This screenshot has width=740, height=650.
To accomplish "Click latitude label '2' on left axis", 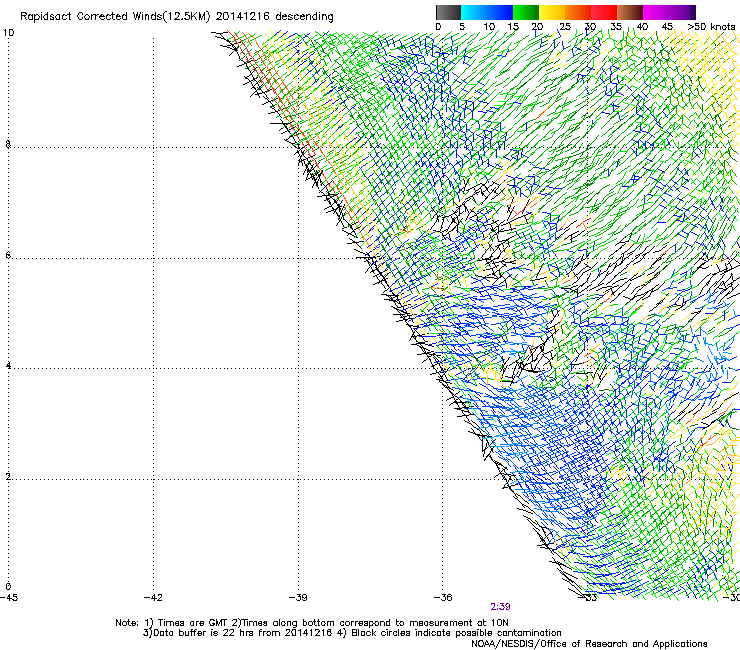I will coord(8,477).
